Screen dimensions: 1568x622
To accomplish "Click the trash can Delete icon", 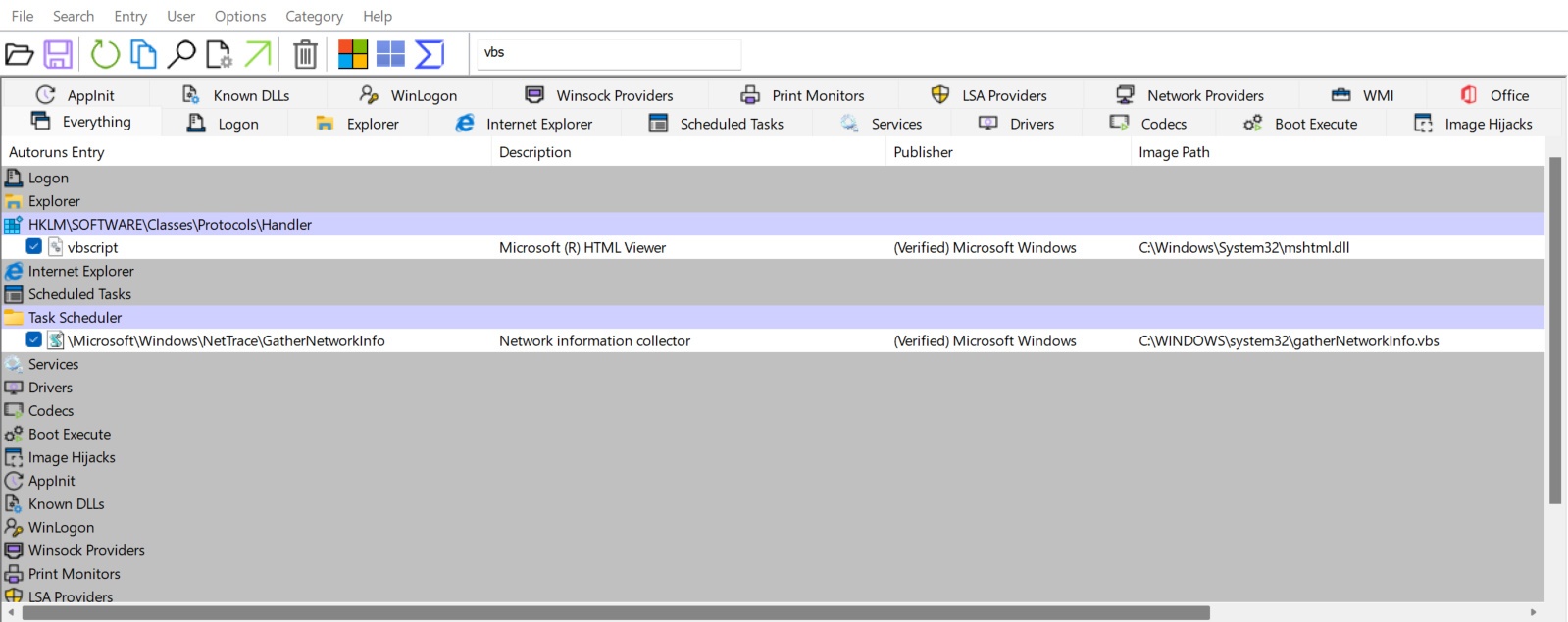I will tap(306, 54).
